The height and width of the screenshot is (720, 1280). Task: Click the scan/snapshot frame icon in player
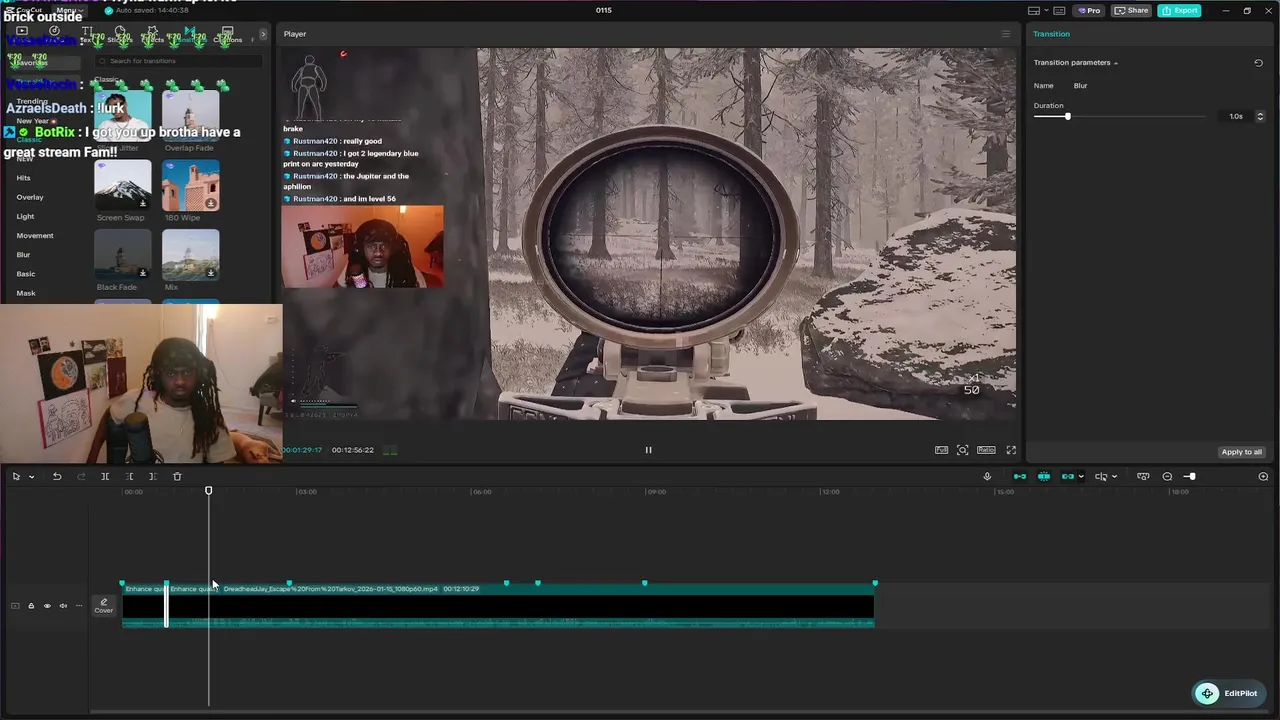coord(962,450)
